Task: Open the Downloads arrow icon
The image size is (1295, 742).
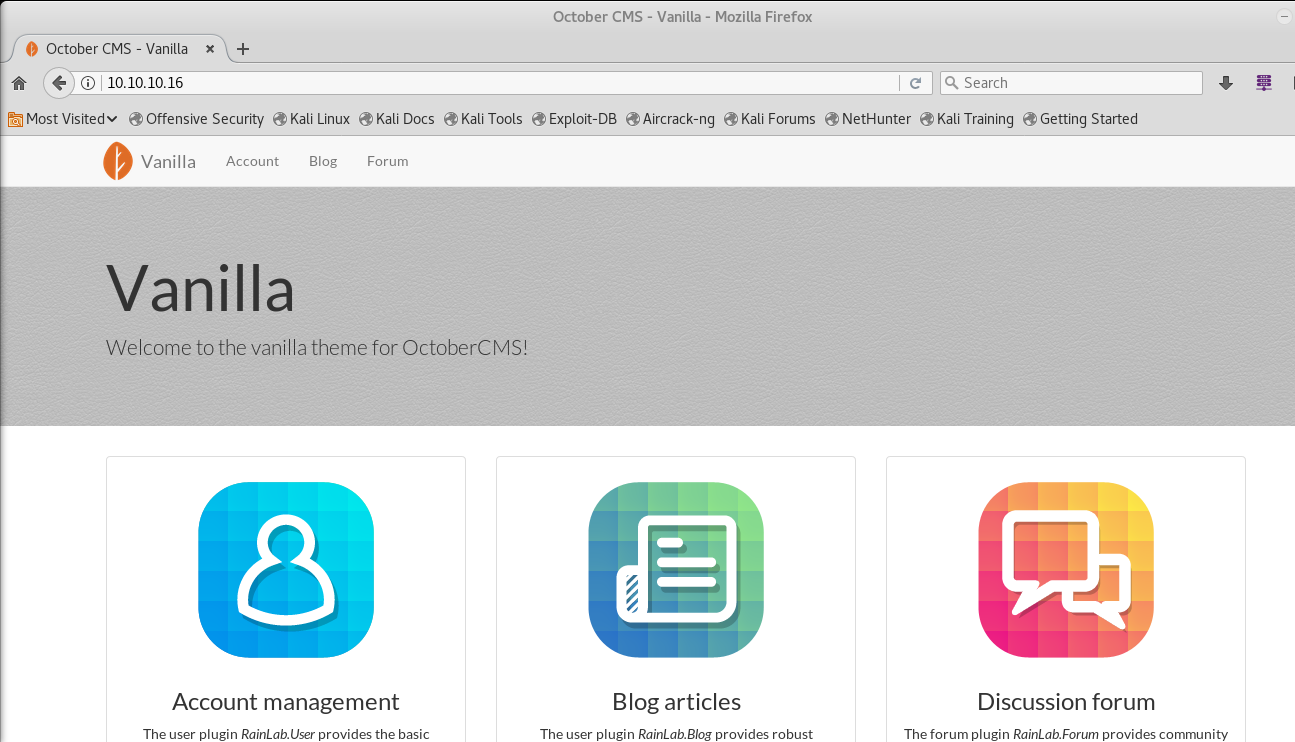Action: coord(1226,83)
